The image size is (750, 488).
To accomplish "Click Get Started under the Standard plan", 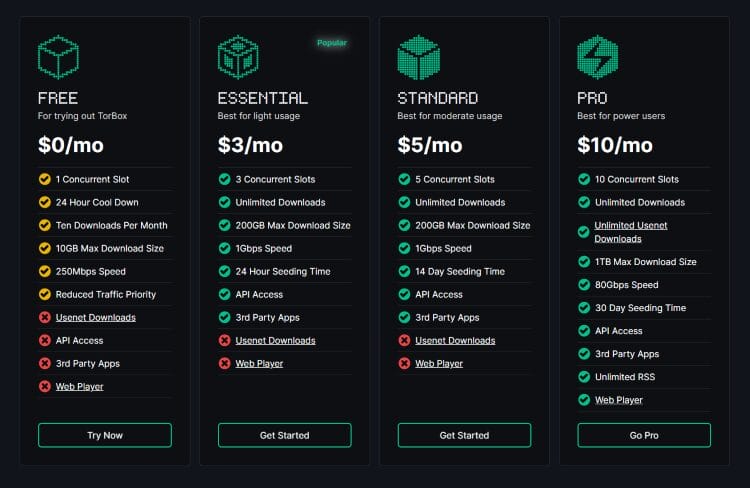I will [x=464, y=435].
